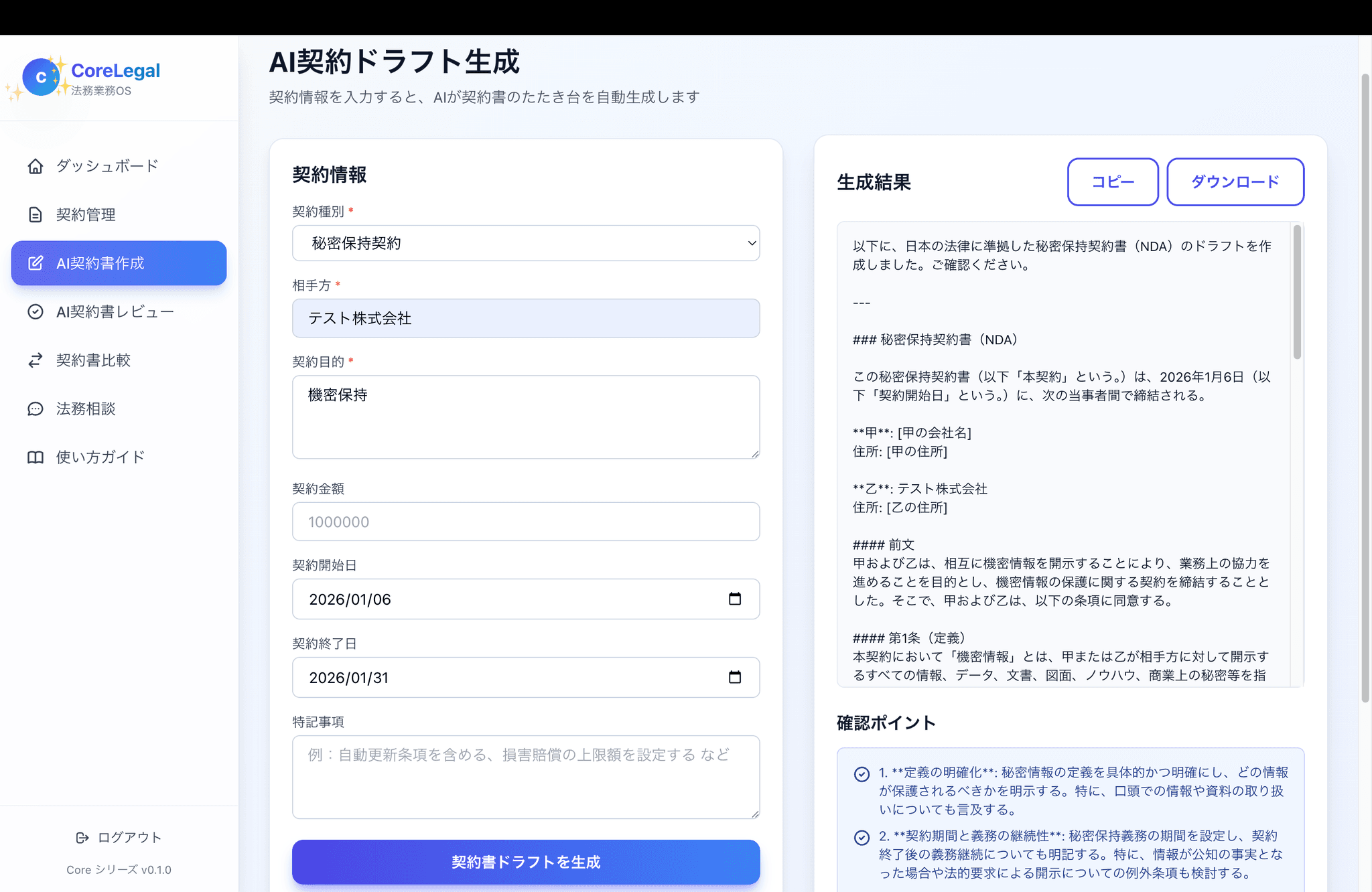Click the CoreLegal logo icon
Screen dimensions: 1372x892
(41, 78)
